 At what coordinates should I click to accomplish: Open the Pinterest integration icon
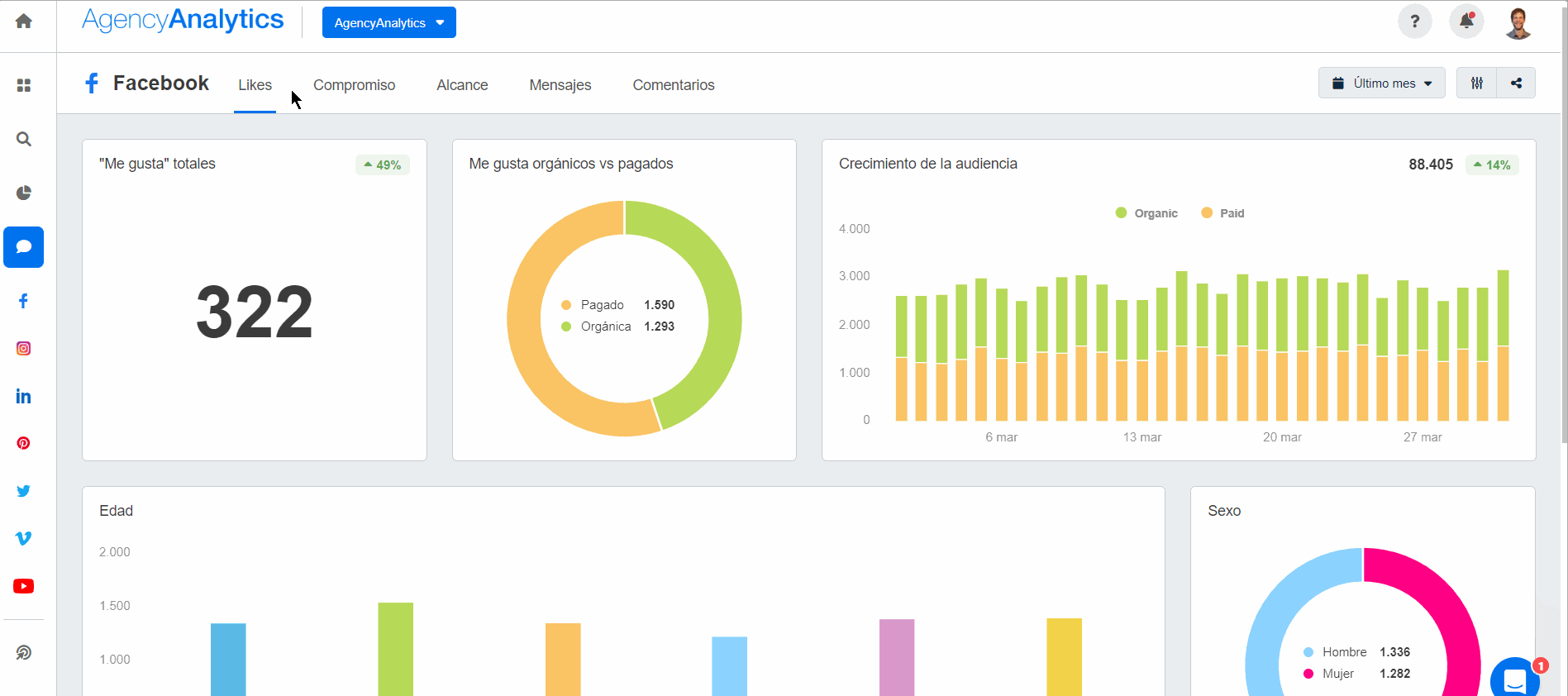coord(24,443)
